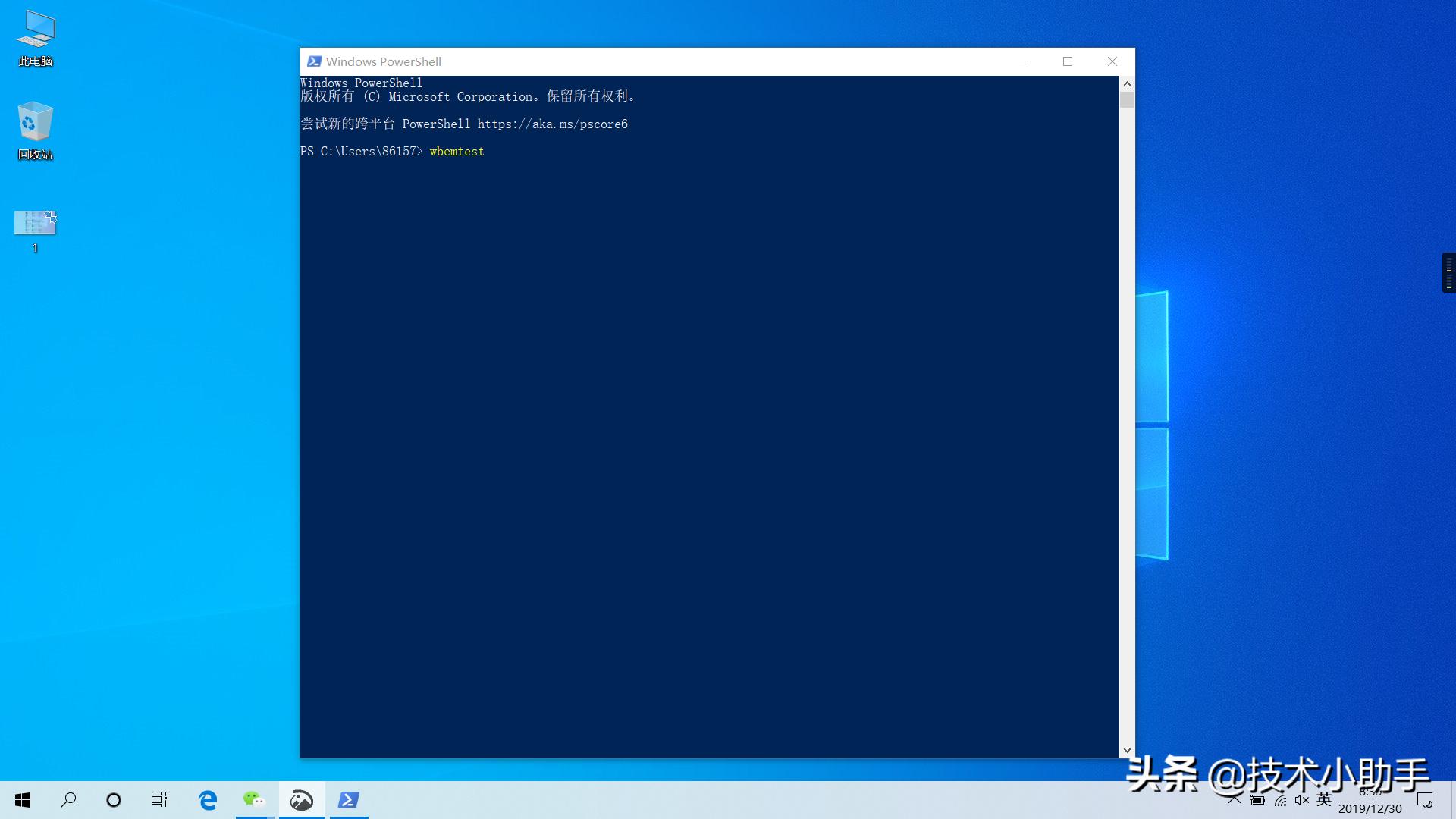
Task: Open the photo app taskbar icon
Action: point(302,800)
